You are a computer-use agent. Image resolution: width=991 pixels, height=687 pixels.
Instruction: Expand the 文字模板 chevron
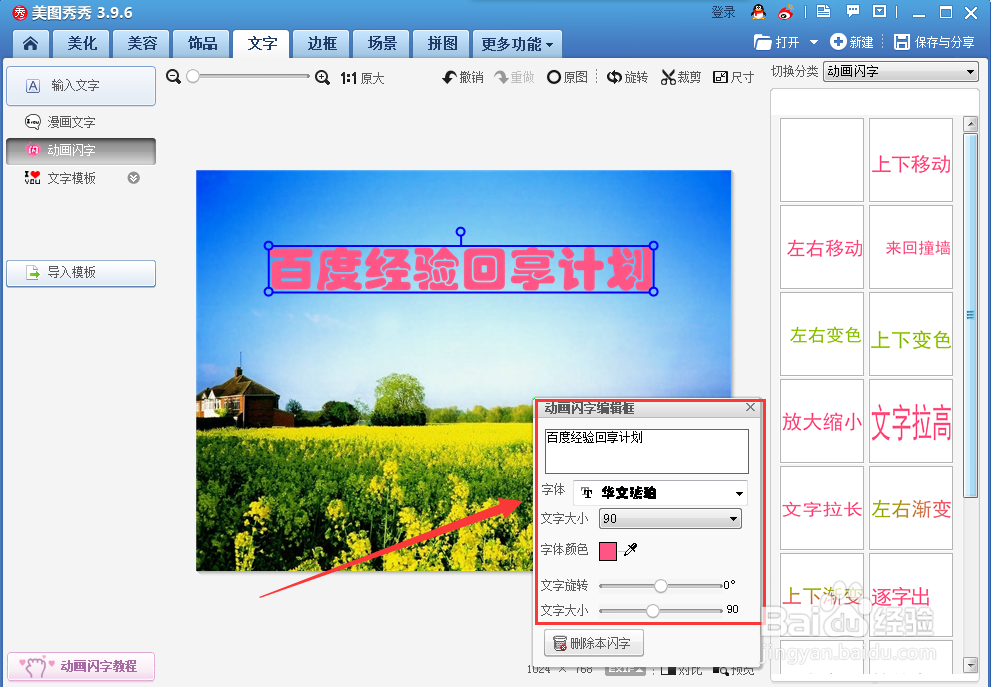pos(133,178)
